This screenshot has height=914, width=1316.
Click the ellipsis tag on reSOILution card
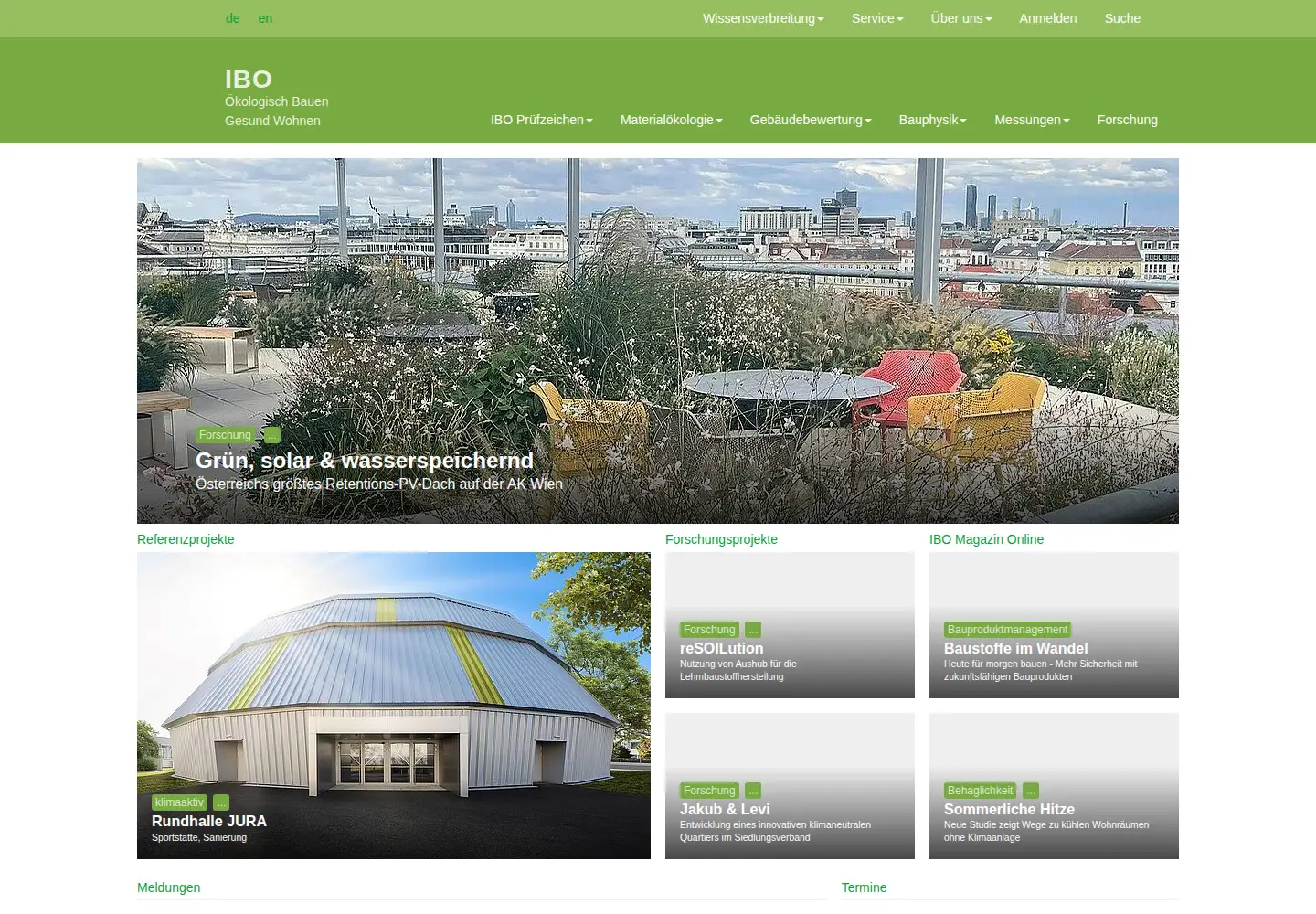pyautogui.click(x=753, y=630)
